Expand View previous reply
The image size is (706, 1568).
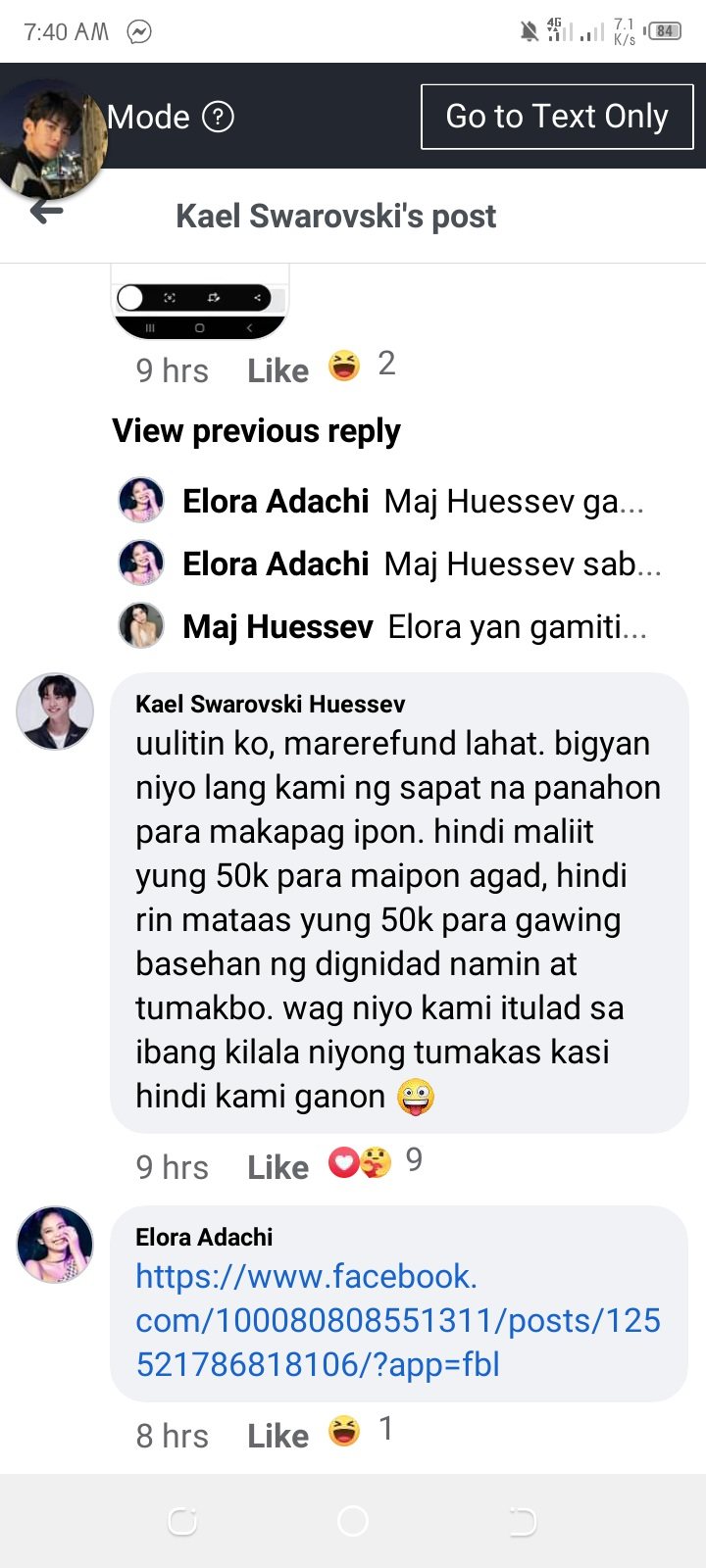pos(257,431)
